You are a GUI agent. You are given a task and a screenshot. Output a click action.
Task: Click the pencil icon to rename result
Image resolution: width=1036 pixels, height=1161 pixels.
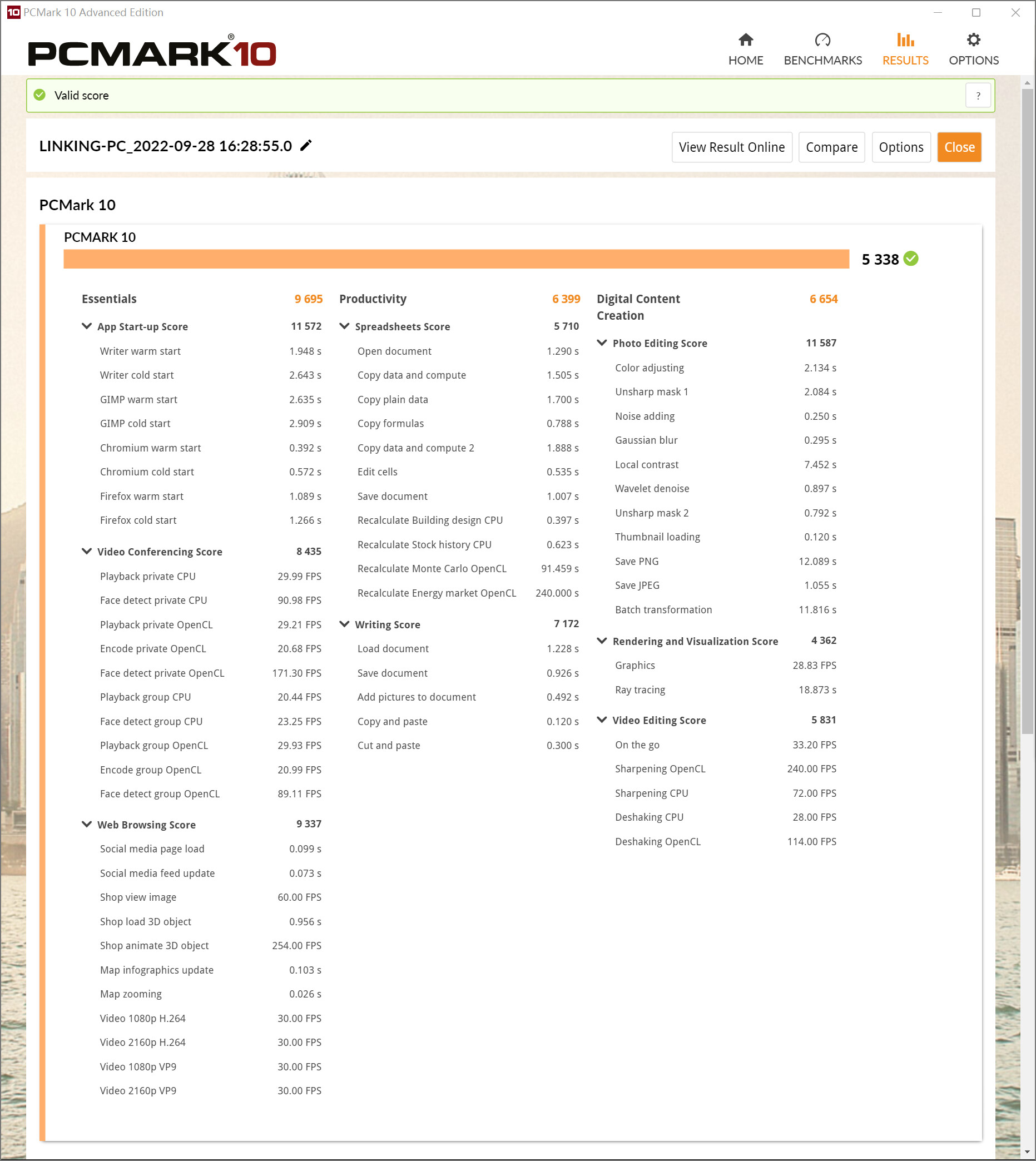click(306, 146)
